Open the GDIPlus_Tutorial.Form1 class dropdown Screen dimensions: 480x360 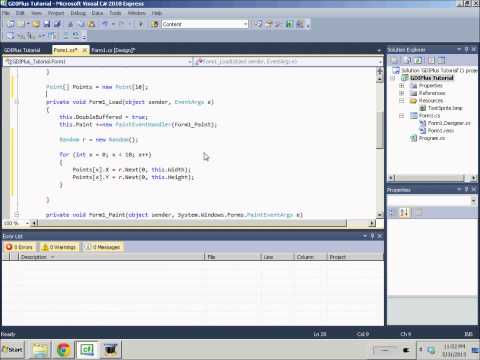click(189, 61)
